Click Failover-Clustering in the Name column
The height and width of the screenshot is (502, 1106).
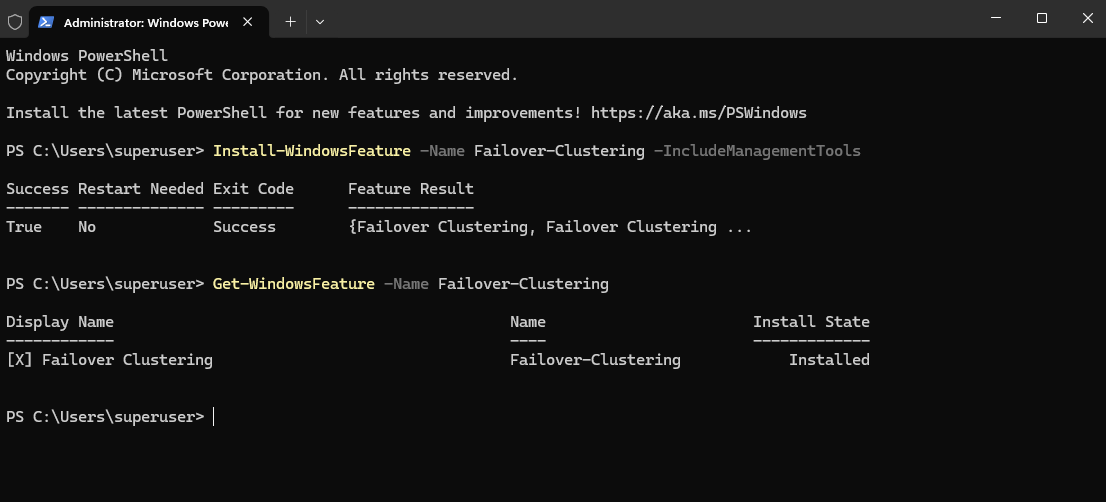point(595,360)
